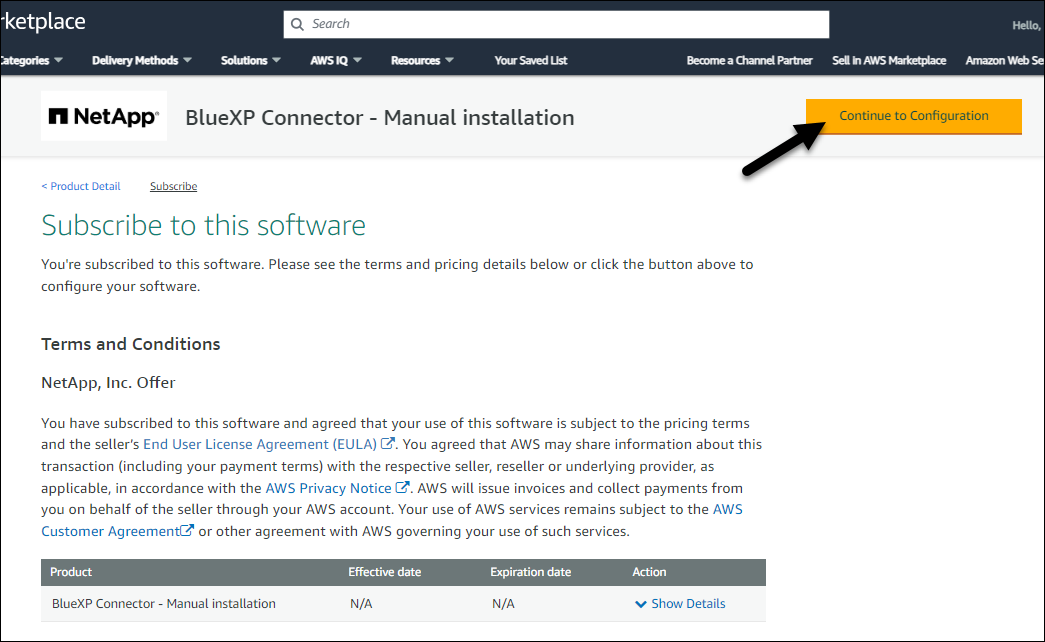Open Become a Channel Partner
The image size is (1045, 642).
pos(749,60)
